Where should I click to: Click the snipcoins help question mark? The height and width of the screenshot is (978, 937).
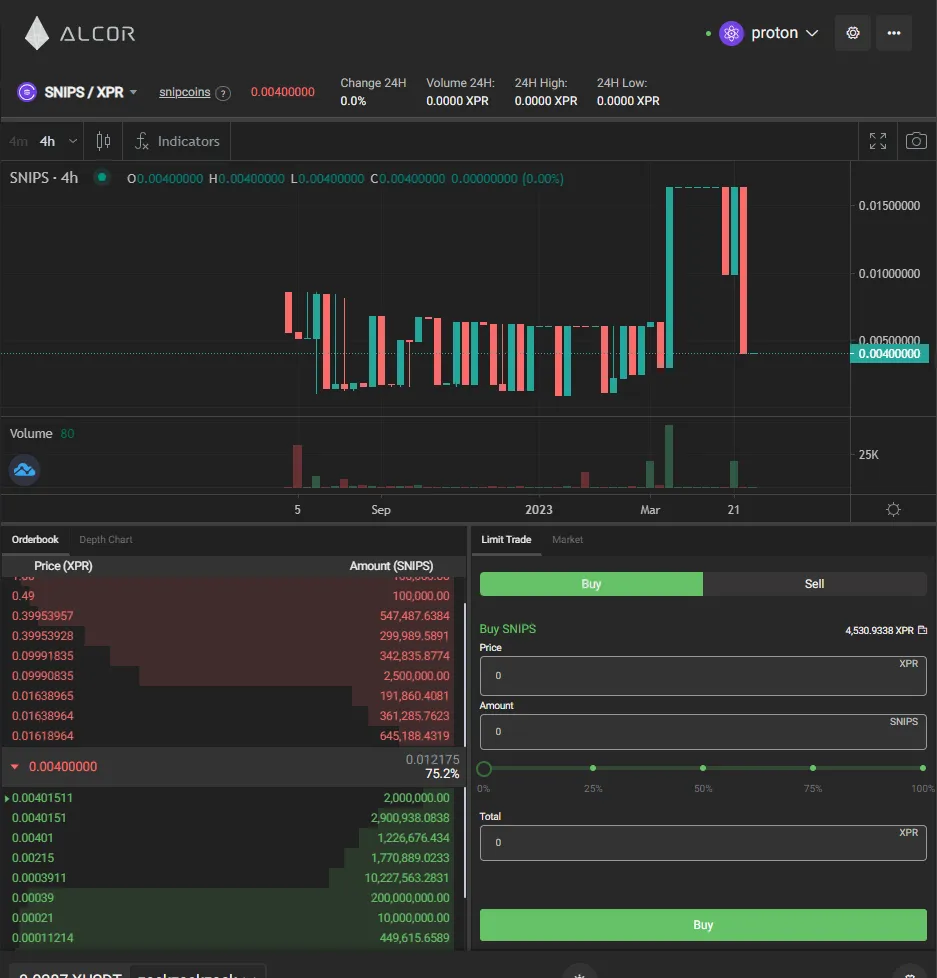click(x=223, y=94)
